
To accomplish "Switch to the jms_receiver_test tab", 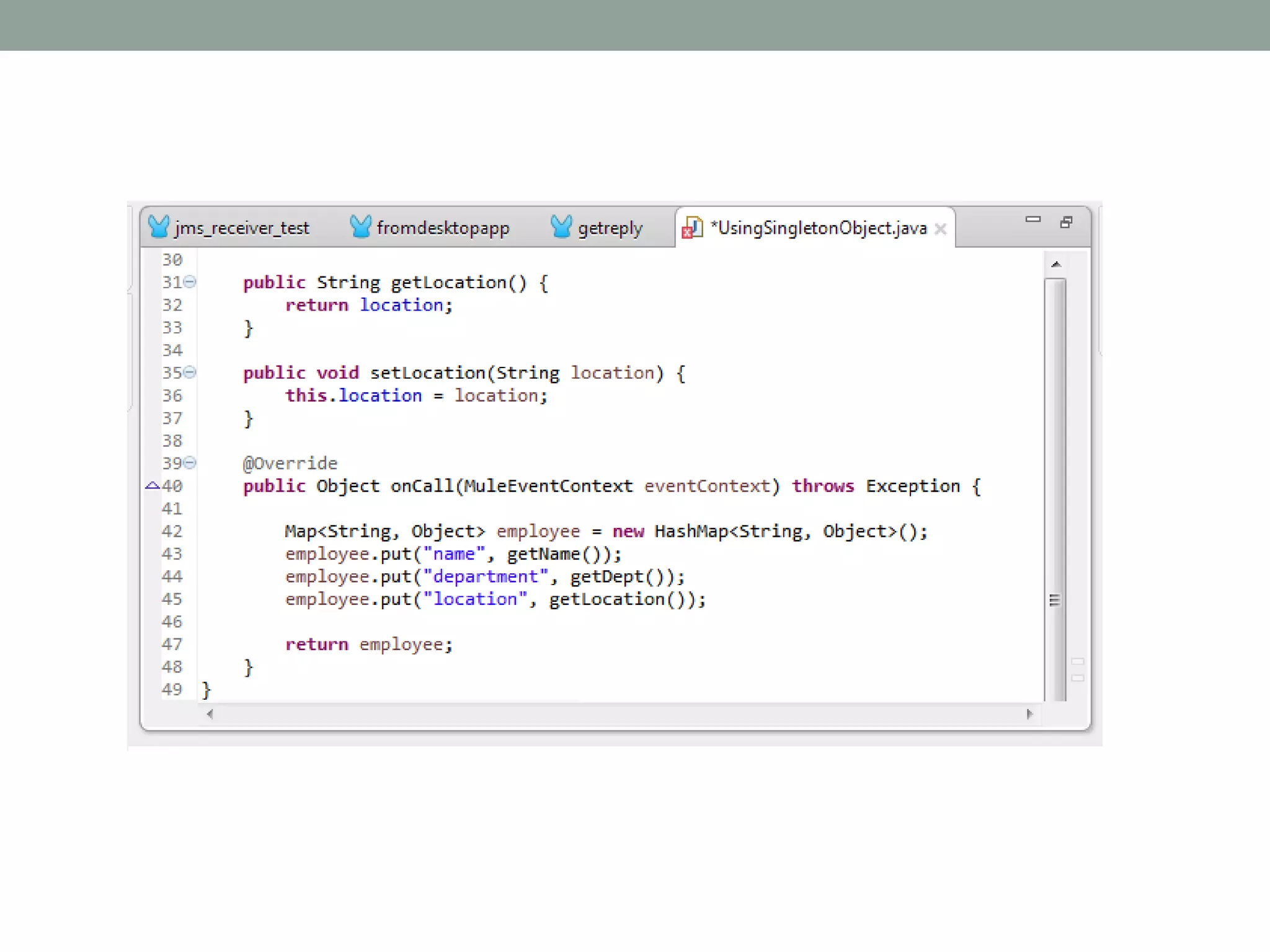I will [x=241, y=228].
